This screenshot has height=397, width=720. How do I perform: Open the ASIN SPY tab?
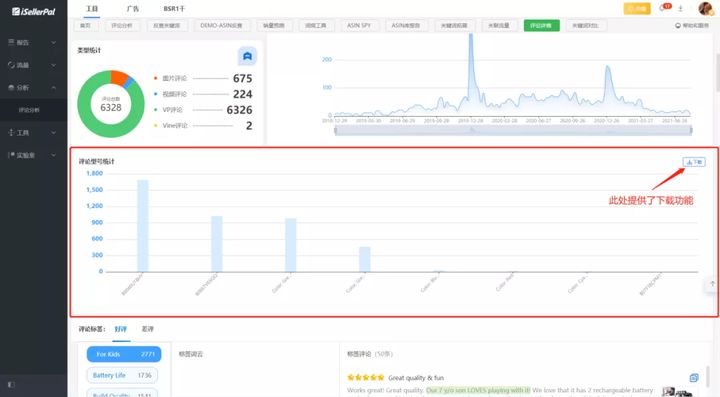(359, 25)
